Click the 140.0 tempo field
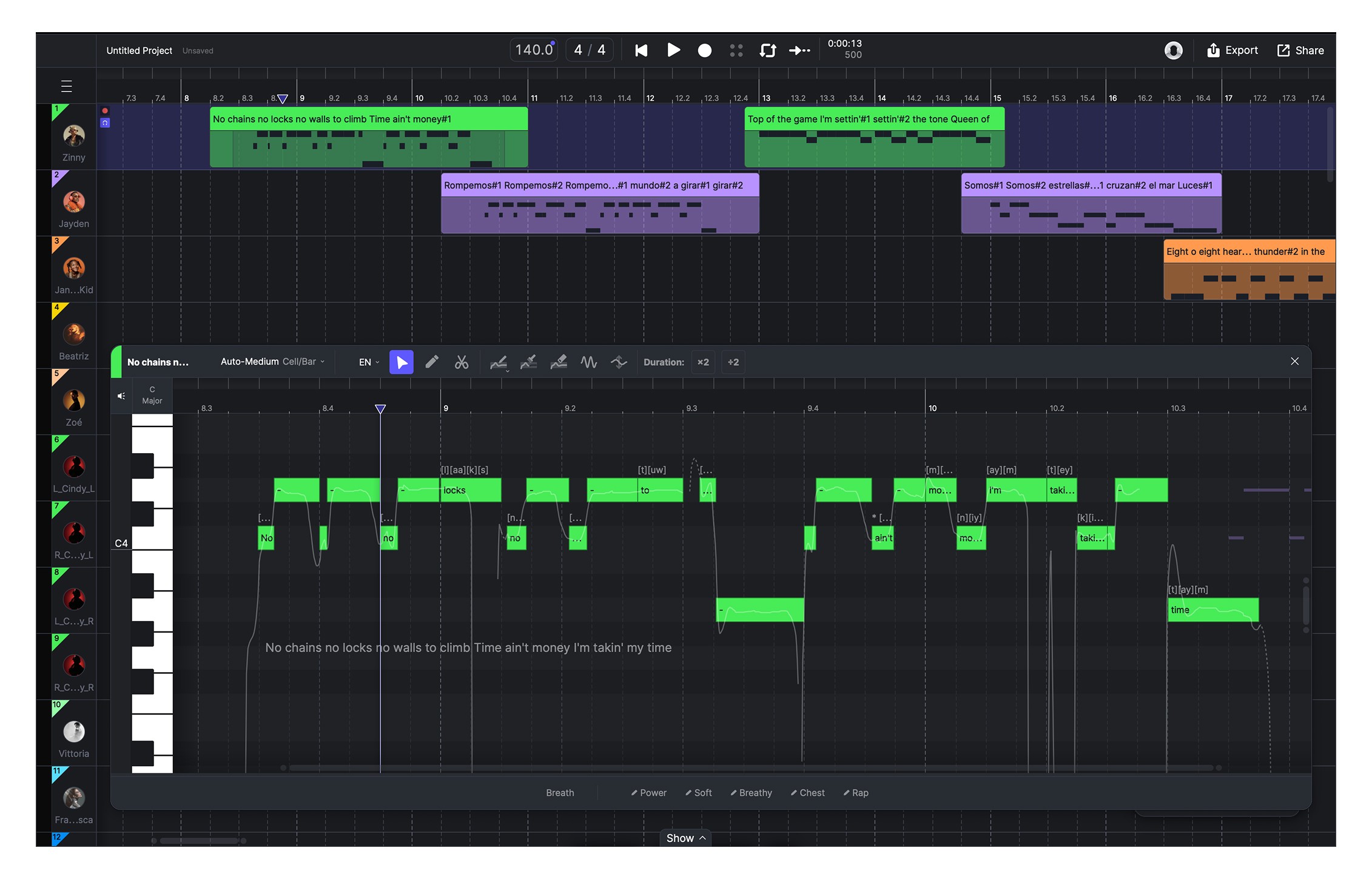 [534, 50]
